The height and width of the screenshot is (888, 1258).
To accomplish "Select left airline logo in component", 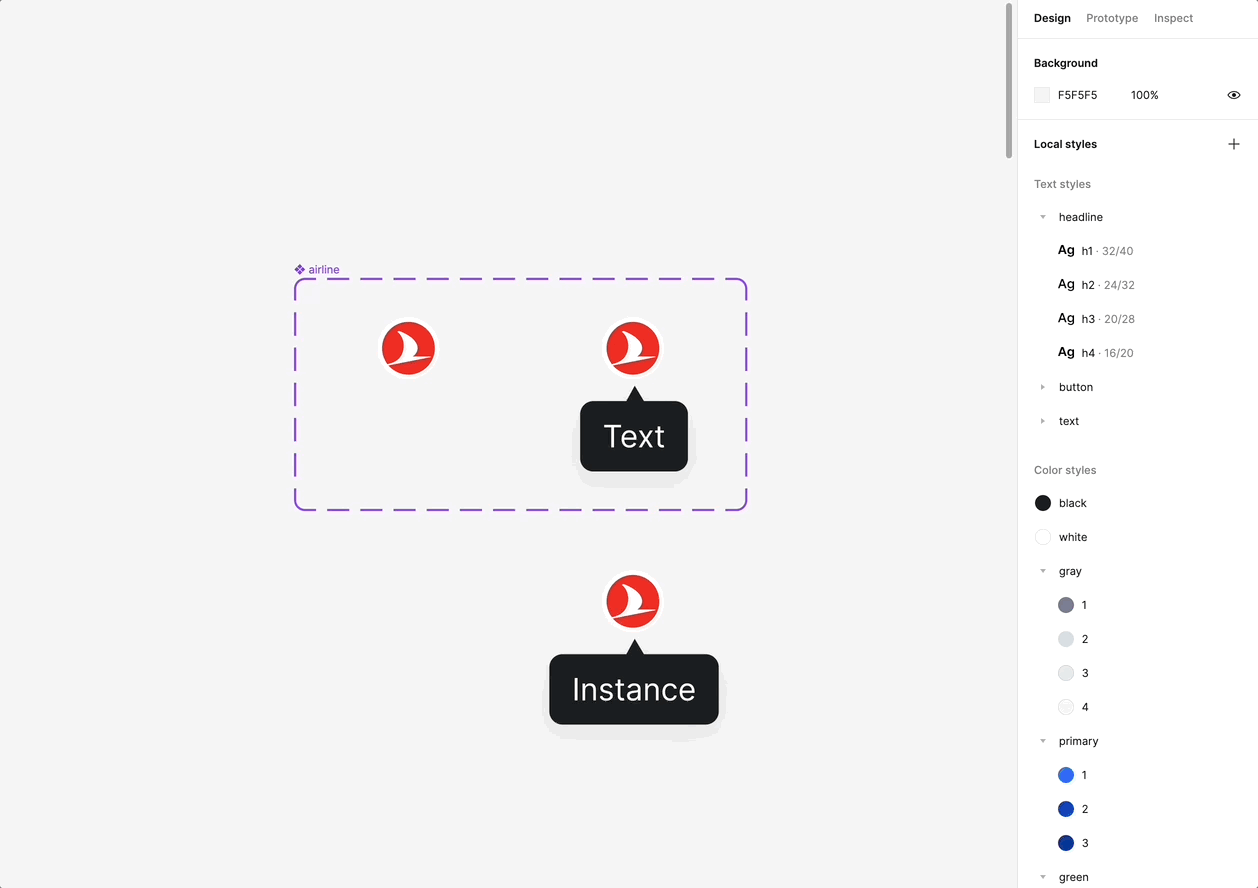I will (x=408, y=348).
